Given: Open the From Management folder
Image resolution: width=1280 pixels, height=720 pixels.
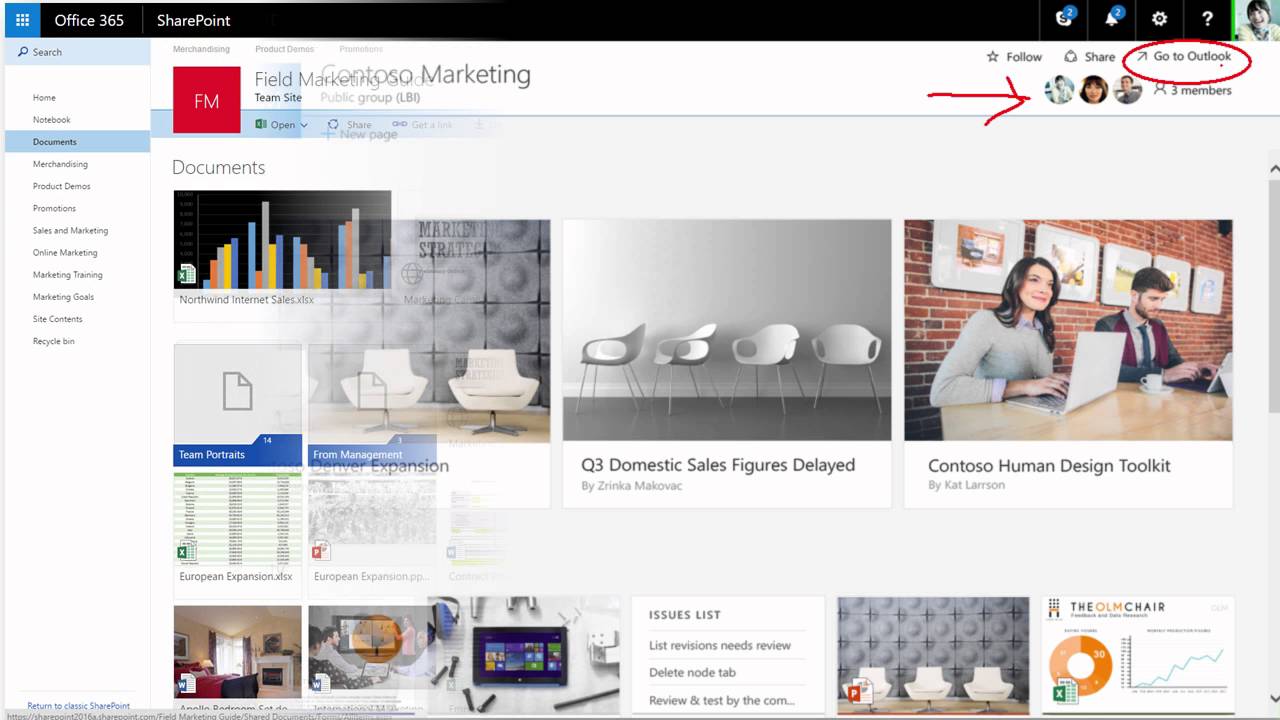Looking at the screenshot, I should coord(372,405).
